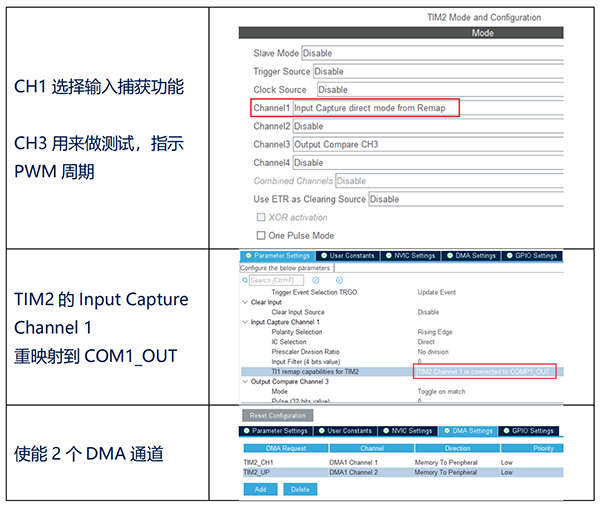Click the Direction column header

point(457,448)
